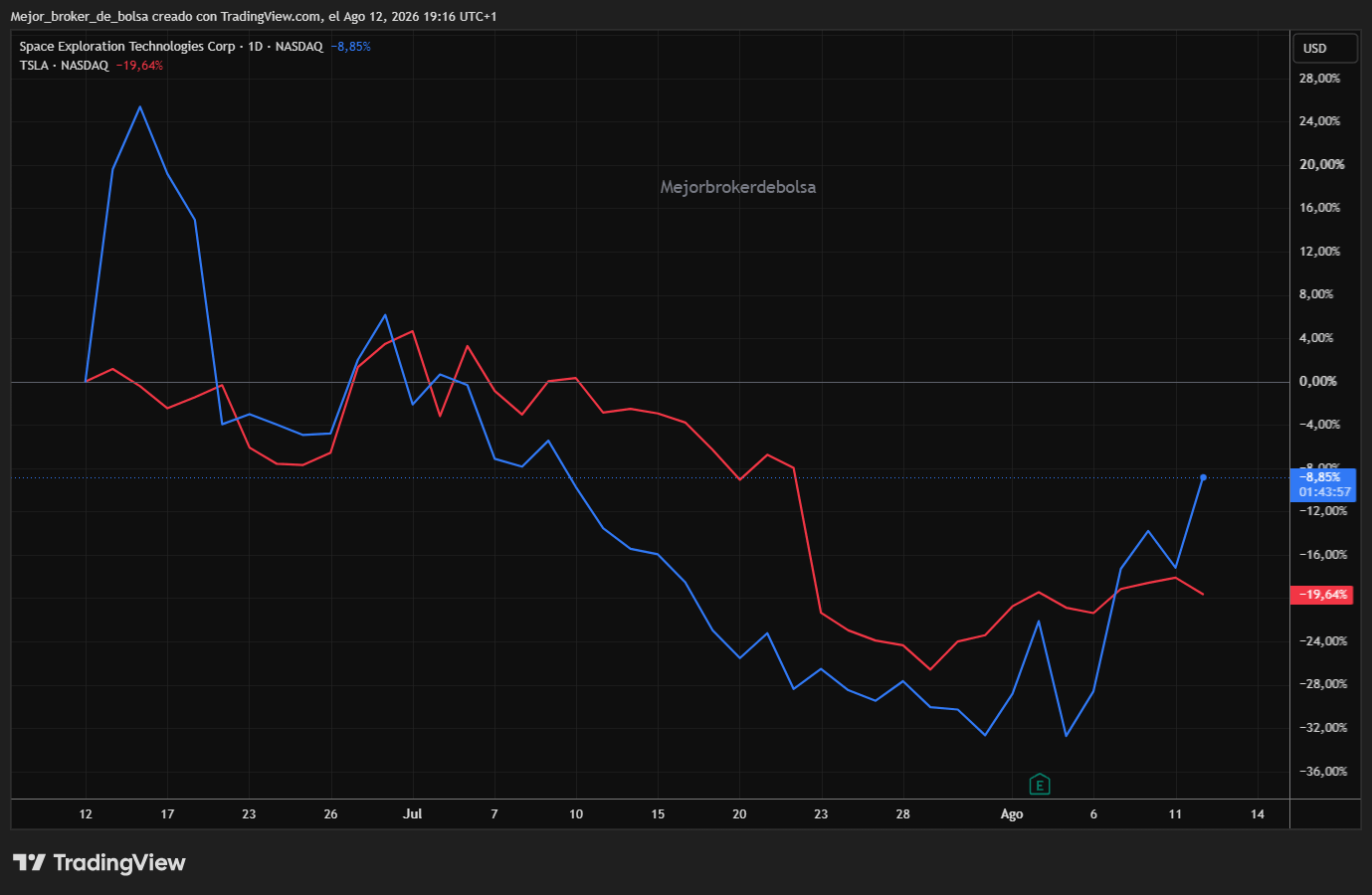
Task: Click the blue -8,85% value in the legend
Action: click(x=350, y=47)
